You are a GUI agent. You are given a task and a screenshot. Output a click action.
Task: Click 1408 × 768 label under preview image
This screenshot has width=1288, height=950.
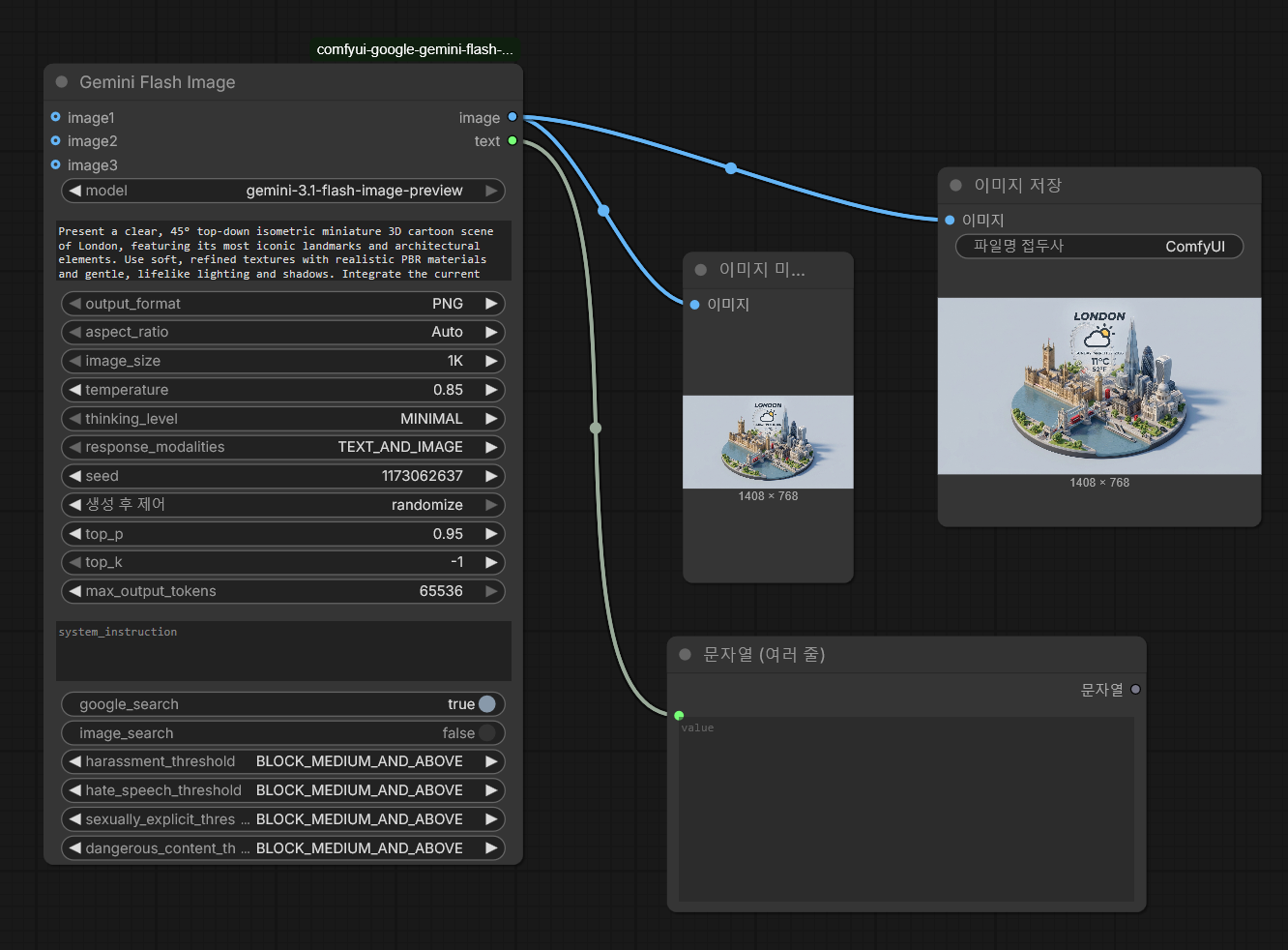coord(768,496)
